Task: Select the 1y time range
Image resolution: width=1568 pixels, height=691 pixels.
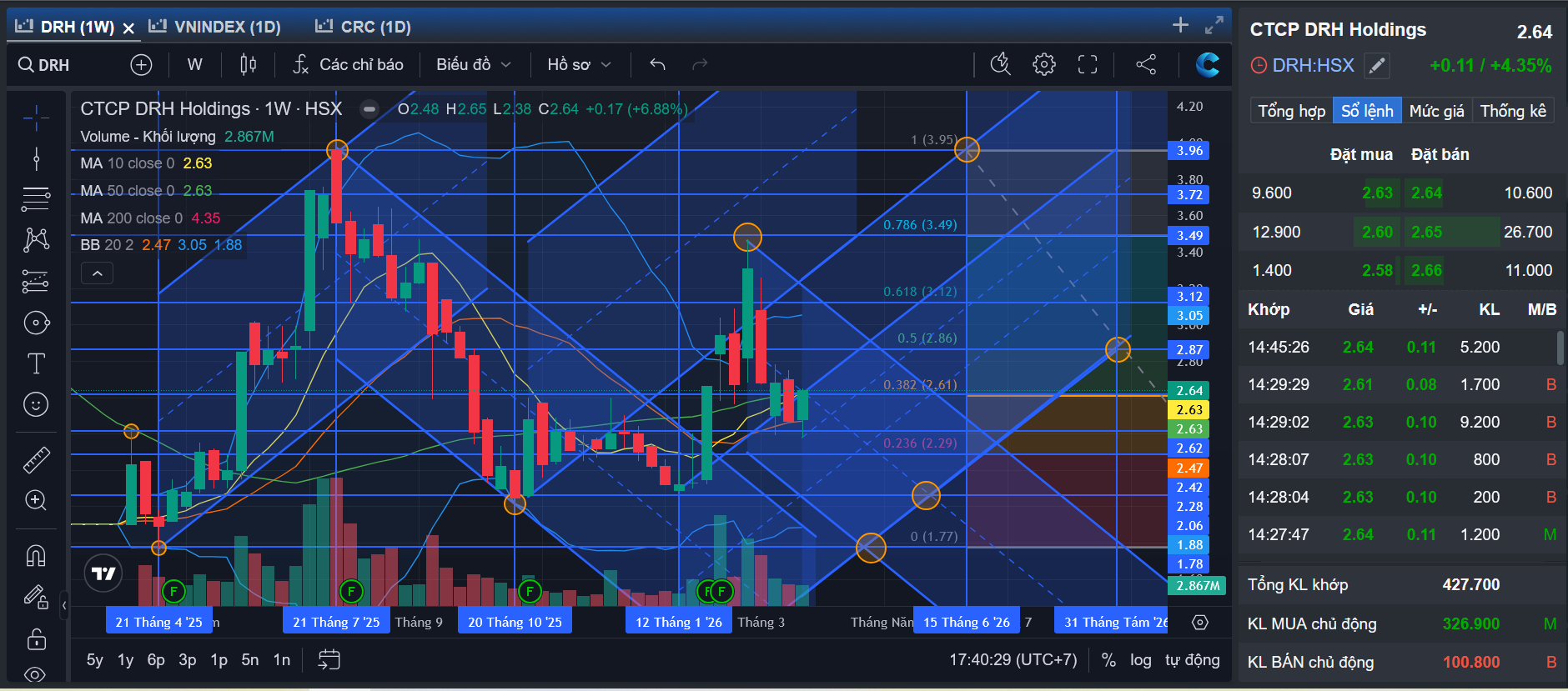Action: [x=125, y=660]
